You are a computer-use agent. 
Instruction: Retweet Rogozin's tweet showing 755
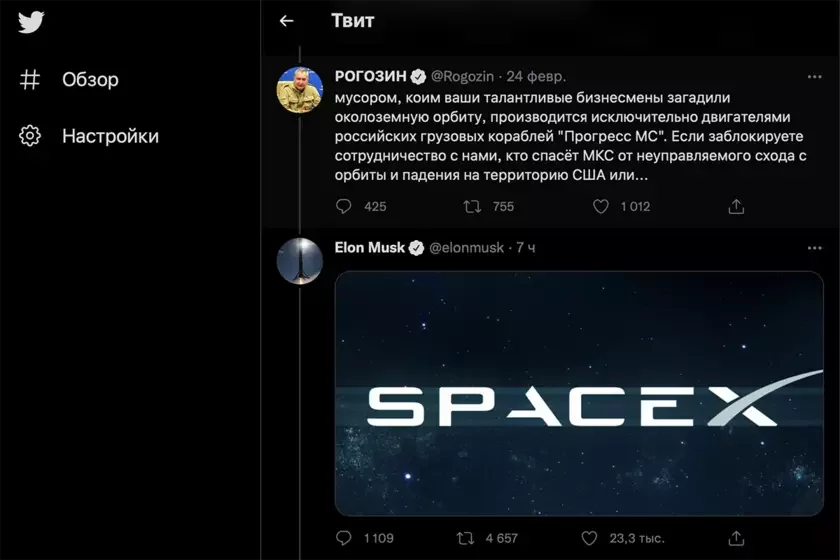(472, 206)
